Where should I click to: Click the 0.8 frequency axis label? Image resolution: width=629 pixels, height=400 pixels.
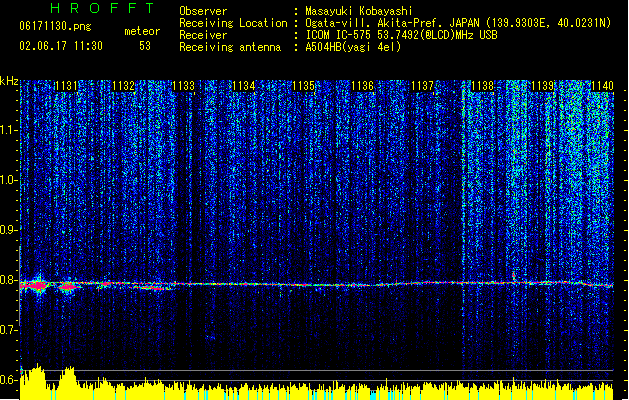(9, 280)
